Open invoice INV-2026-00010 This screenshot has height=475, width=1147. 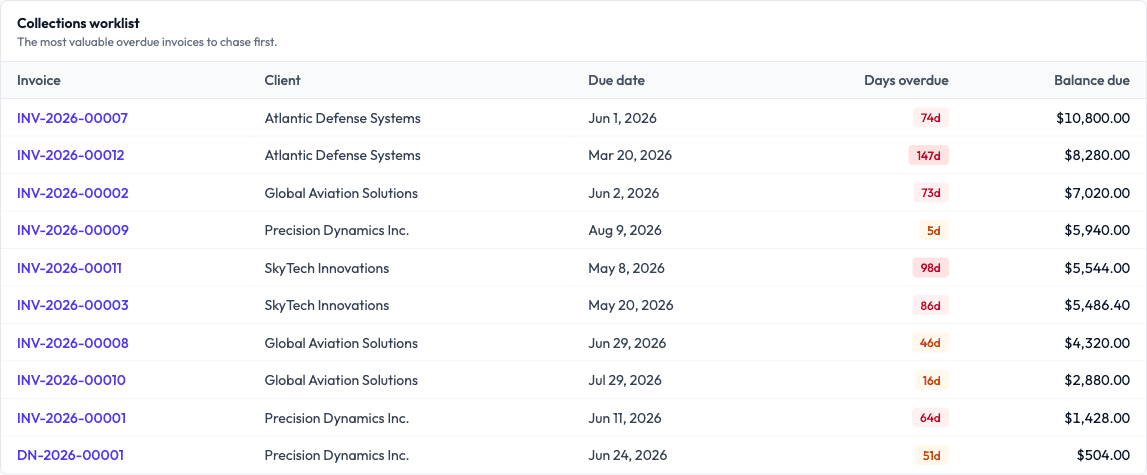pyautogui.click(x=71, y=381)
